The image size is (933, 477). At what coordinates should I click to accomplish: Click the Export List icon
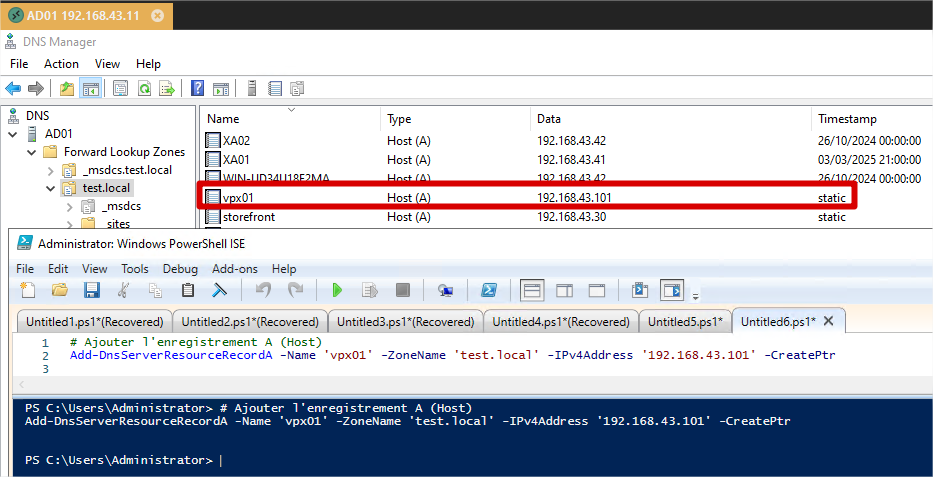point(168,89)
